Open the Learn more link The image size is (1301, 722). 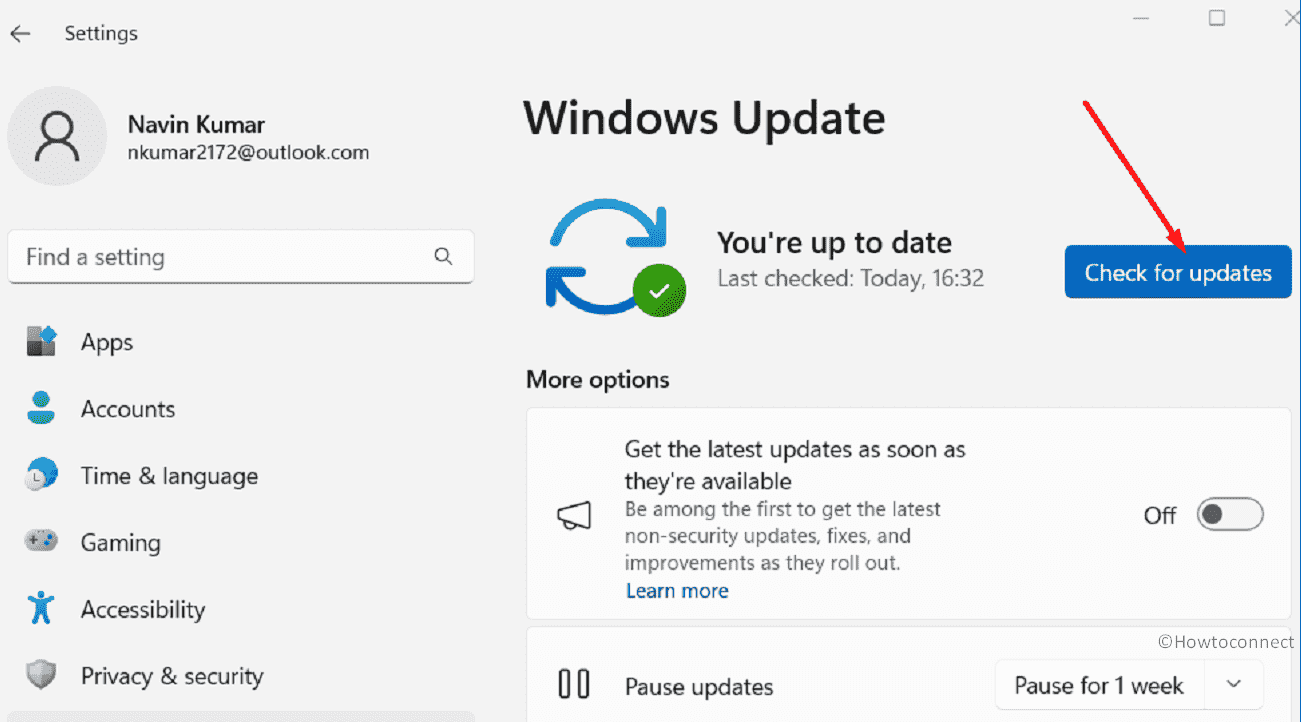click(677, 591)
